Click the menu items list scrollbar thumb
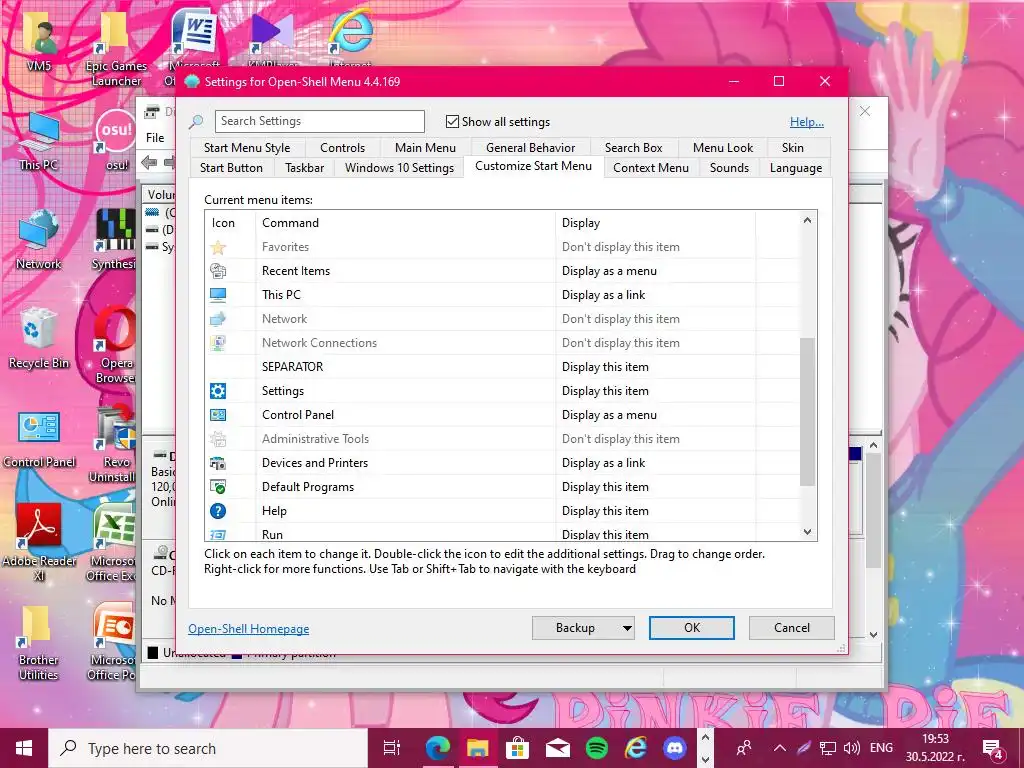The image size is (1024, 768). tap(807, 411)
